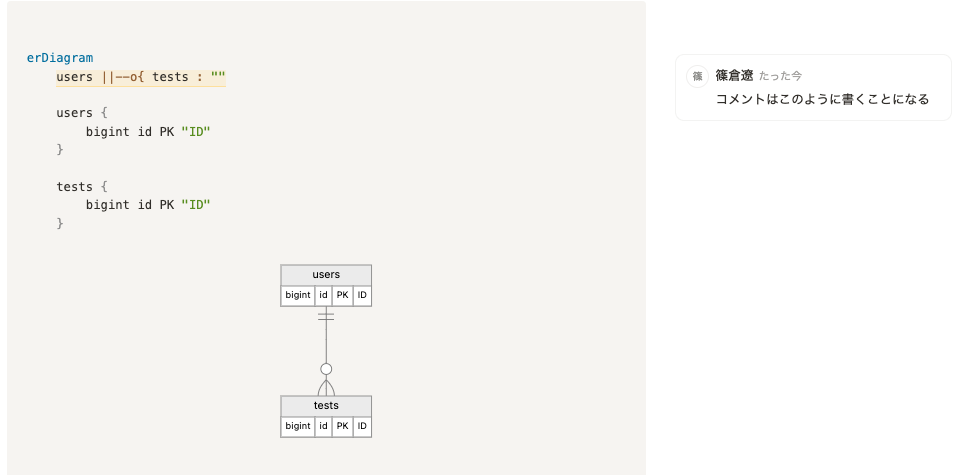Click the bigint id line inside the users block
This screenshot has width=956, height=475.
click(x=148, y=132)
